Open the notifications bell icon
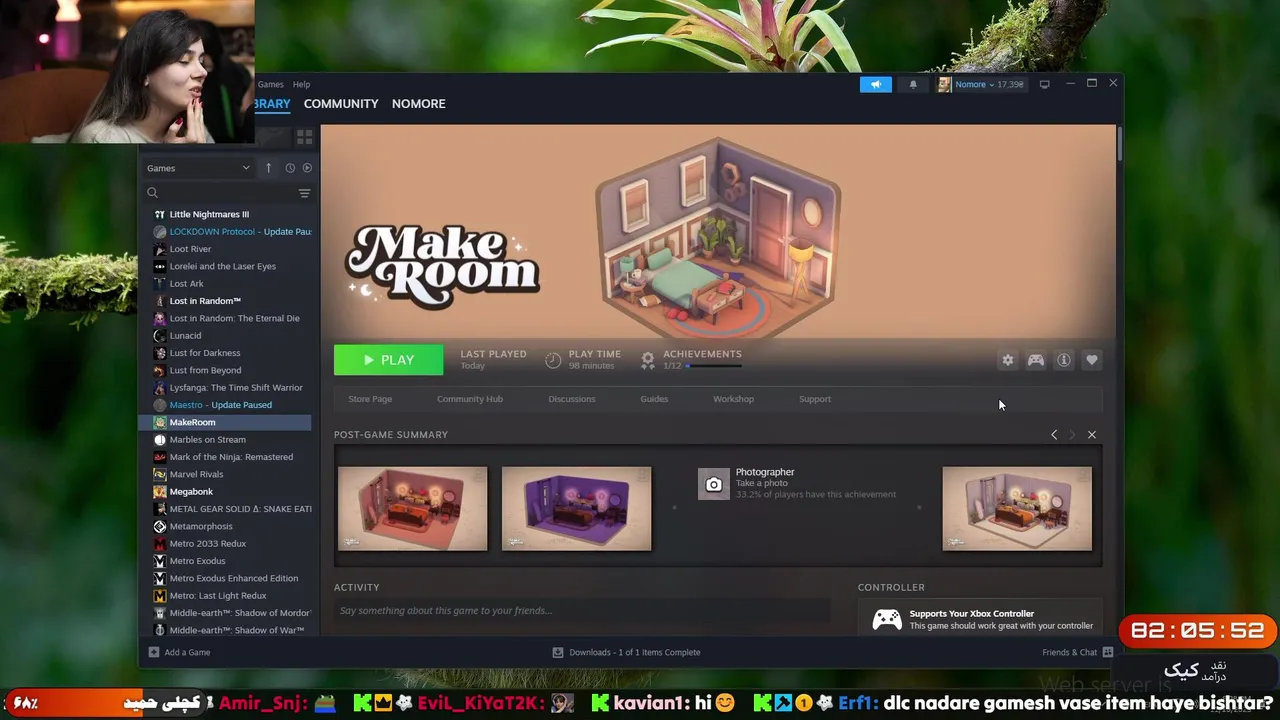1280x720 pixels. point(913,84)
